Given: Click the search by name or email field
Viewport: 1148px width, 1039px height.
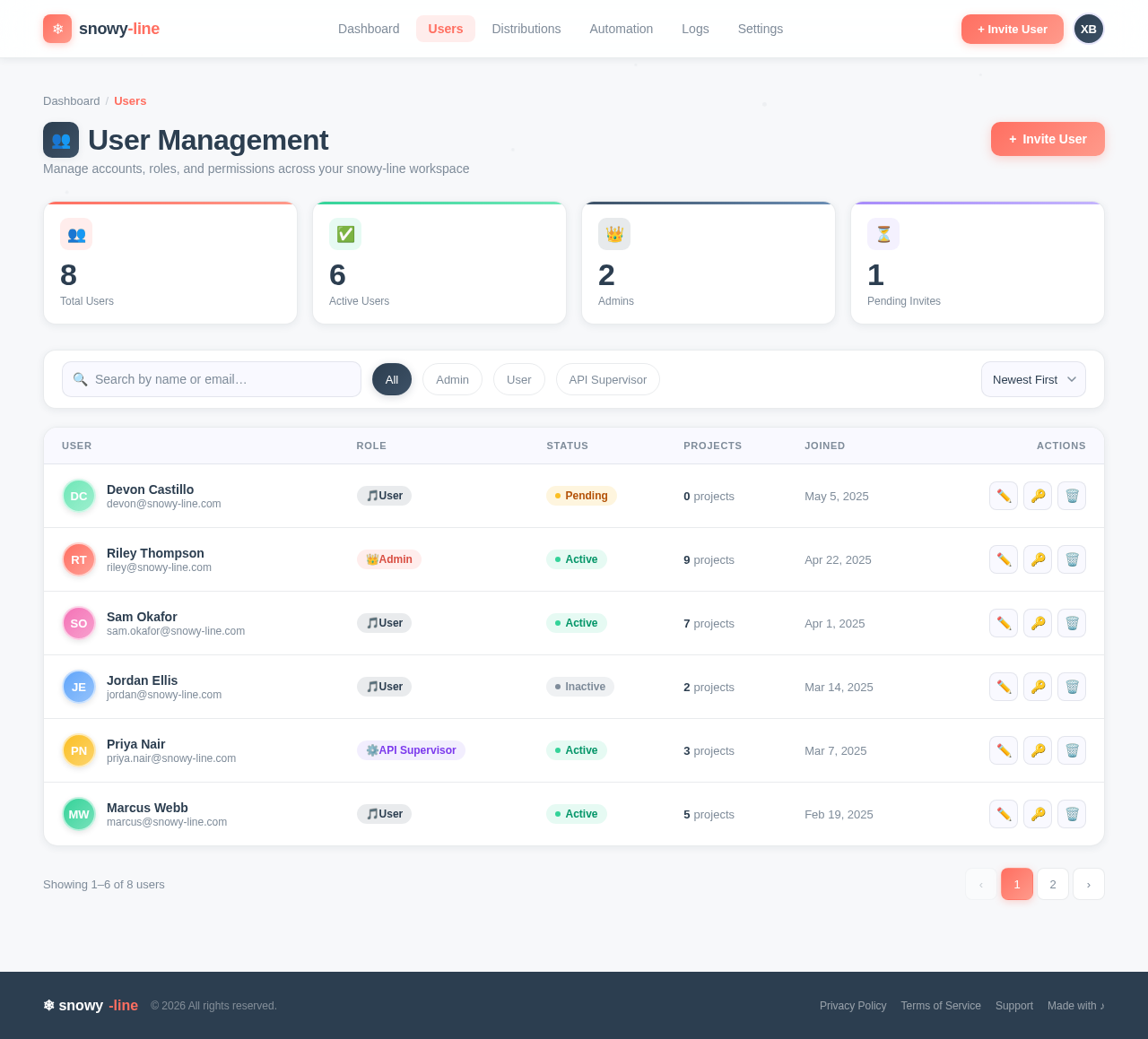Looking at the screenshot, I should [x=211, y=379].
